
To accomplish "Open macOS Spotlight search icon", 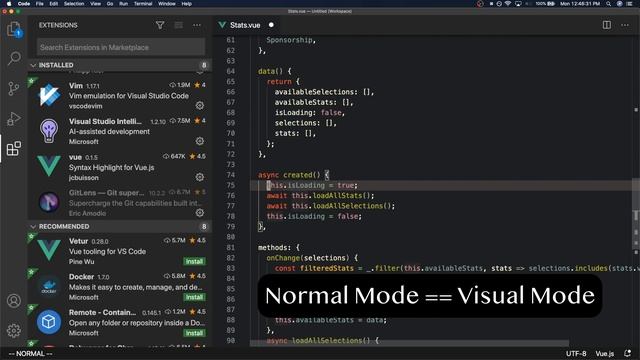I will (x=609, y=4).
